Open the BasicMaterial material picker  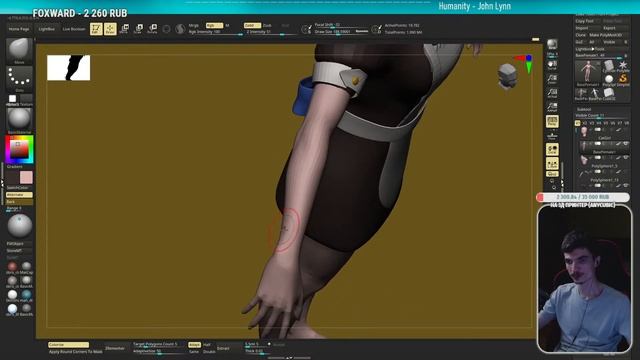coord(19,121)
